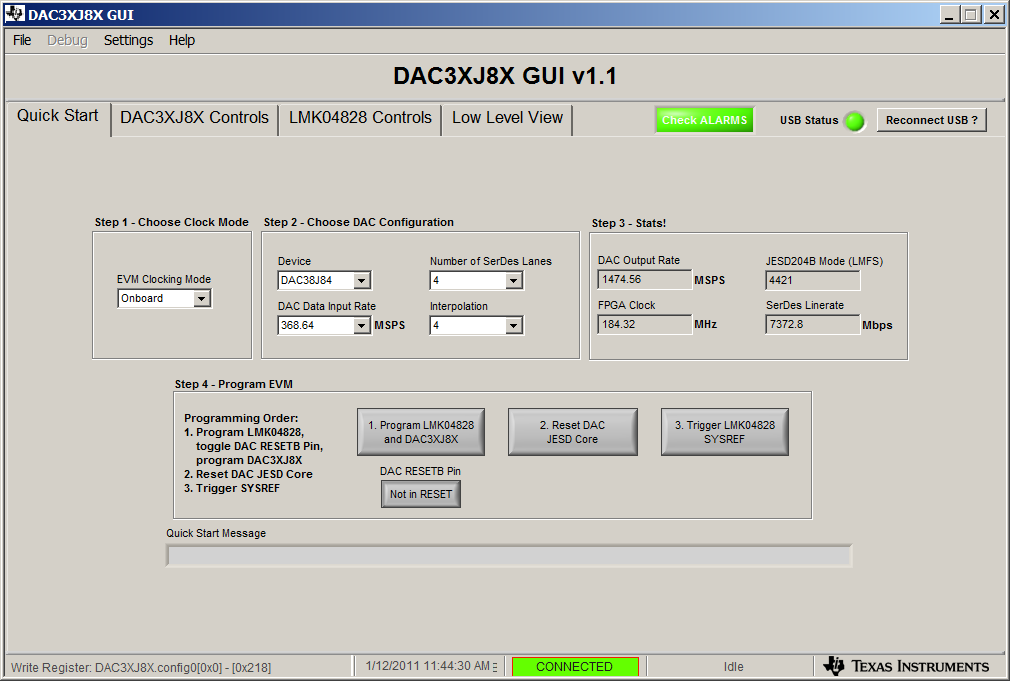Switch to the Low Level View tab
1010x681 pixels.
pyautogui.click(x=507, y=119)
